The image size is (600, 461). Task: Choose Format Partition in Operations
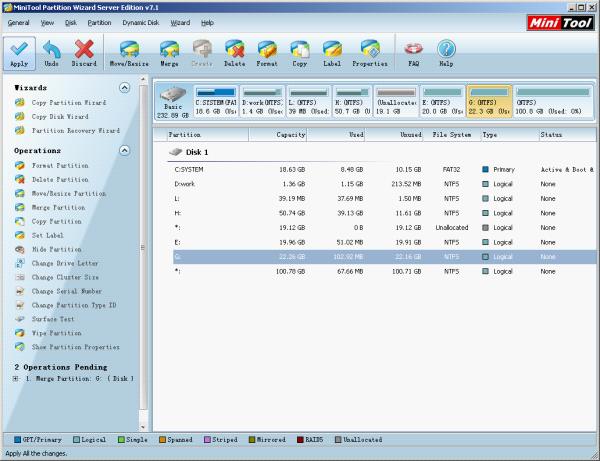[60, 165]
